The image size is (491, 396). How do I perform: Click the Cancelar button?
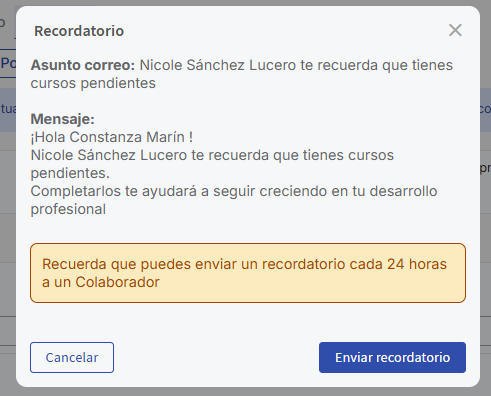[x=72, y=357]
